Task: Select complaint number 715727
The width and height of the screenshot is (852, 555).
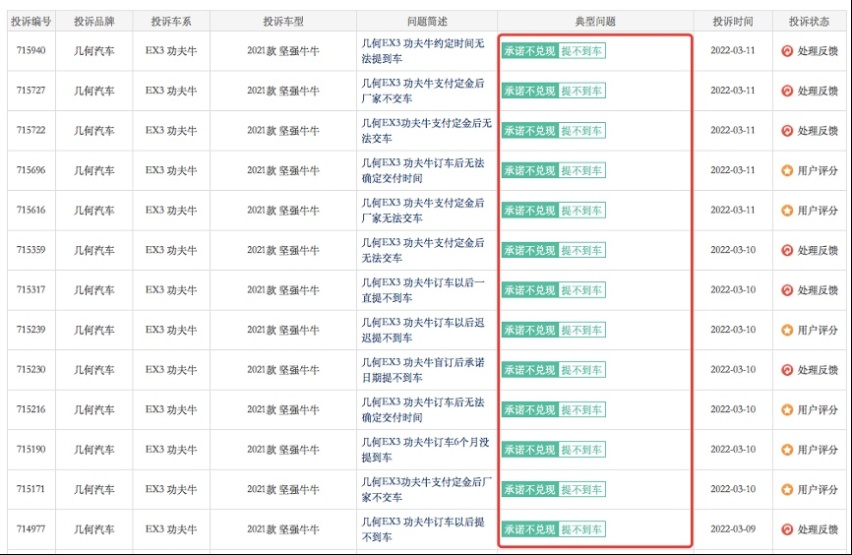Action: 31,90
